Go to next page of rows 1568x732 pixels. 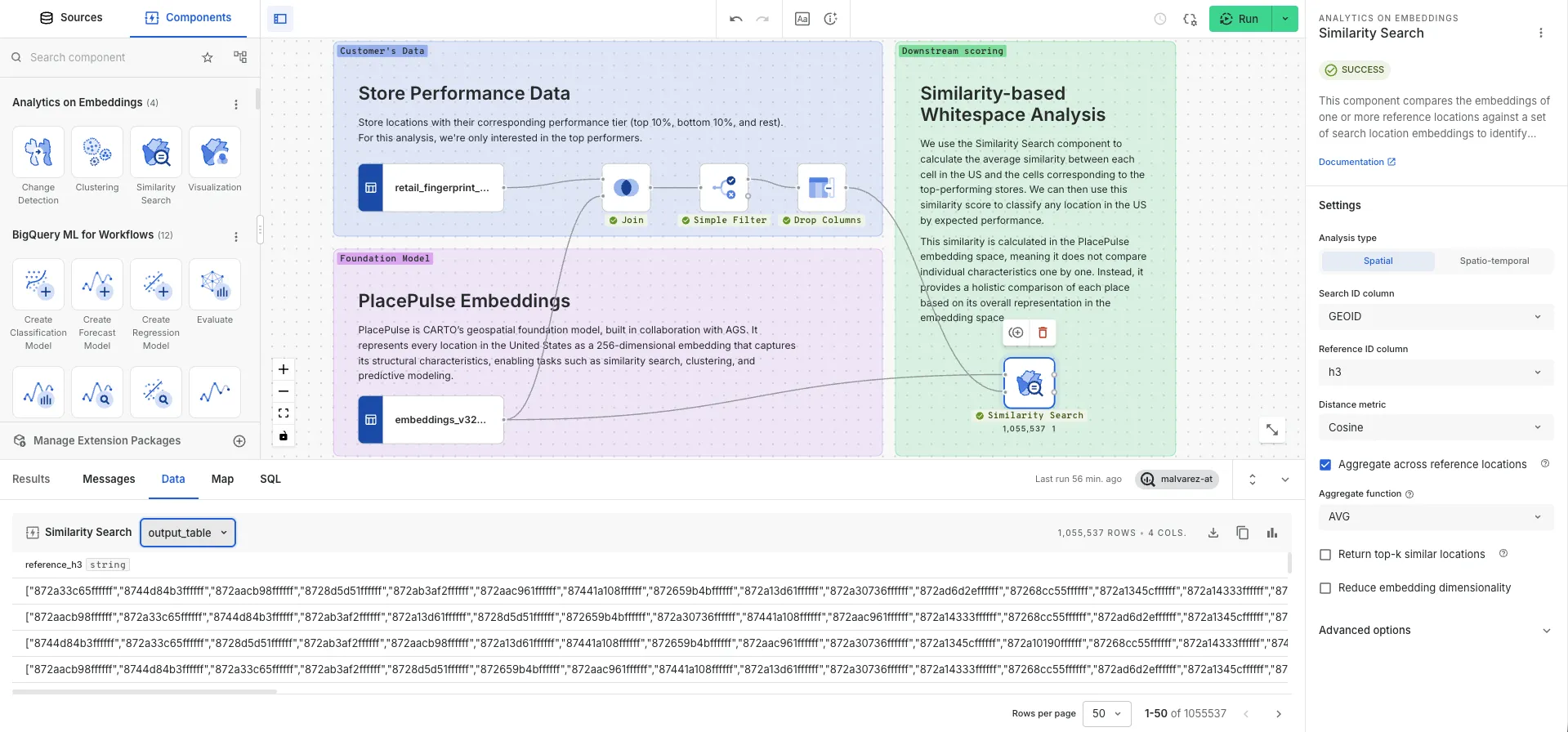(1279, 714)
